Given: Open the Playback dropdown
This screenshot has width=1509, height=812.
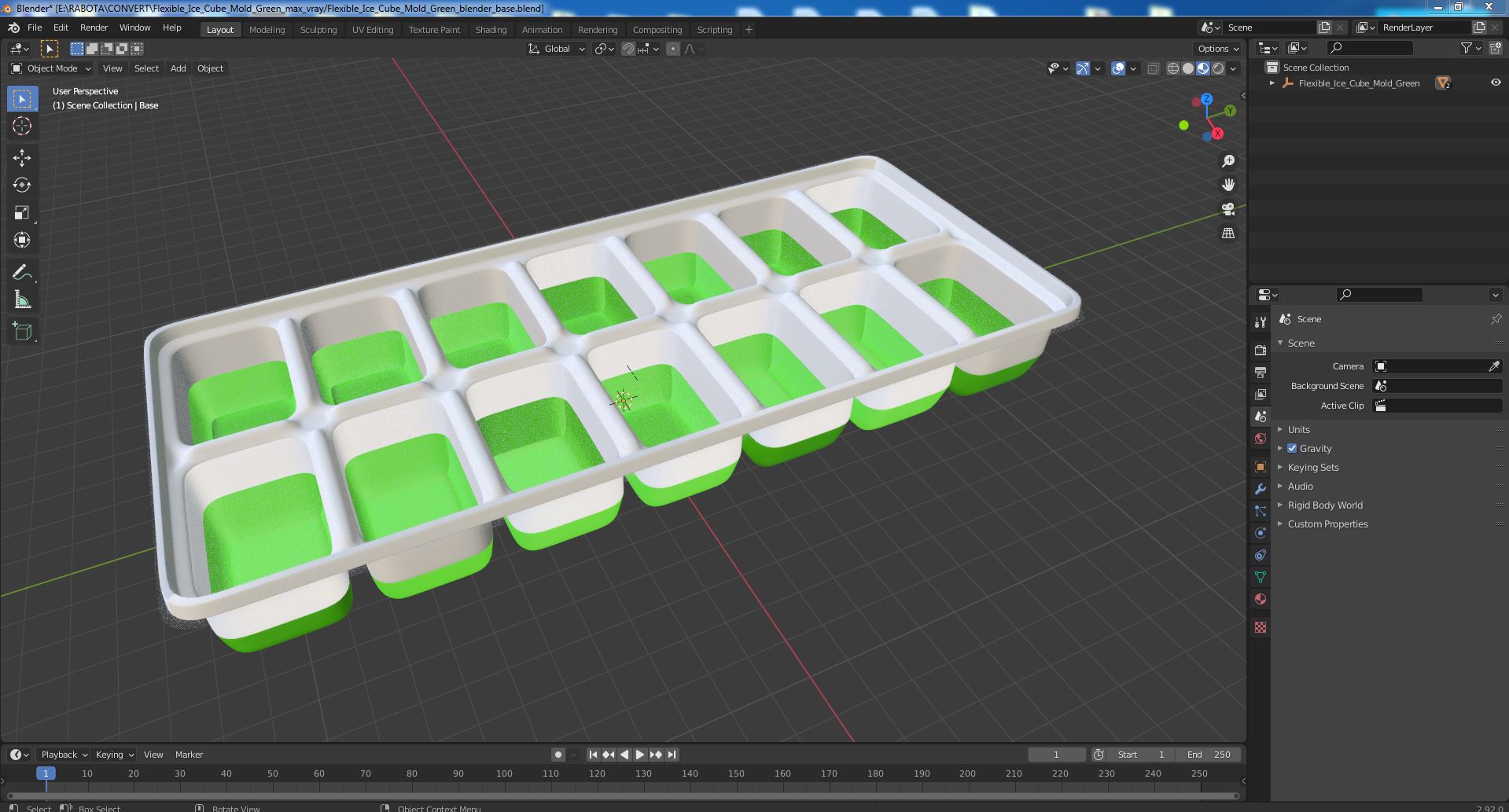Looking at the screenshot, I should tap(63, 755).
